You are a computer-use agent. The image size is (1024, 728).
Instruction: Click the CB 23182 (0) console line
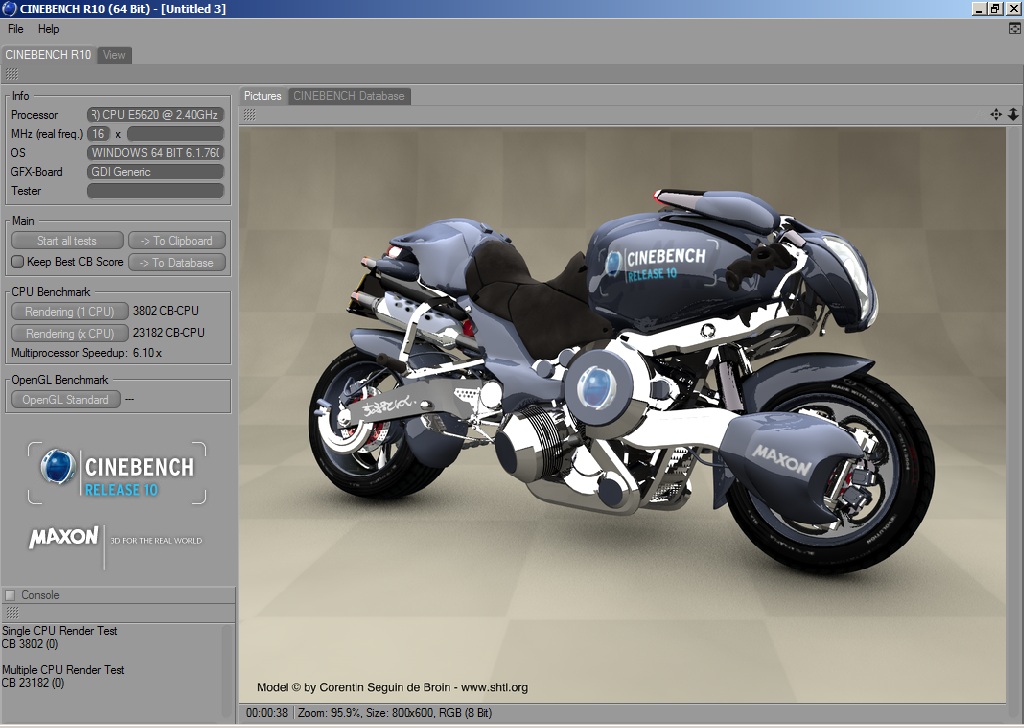coord(33,683)
